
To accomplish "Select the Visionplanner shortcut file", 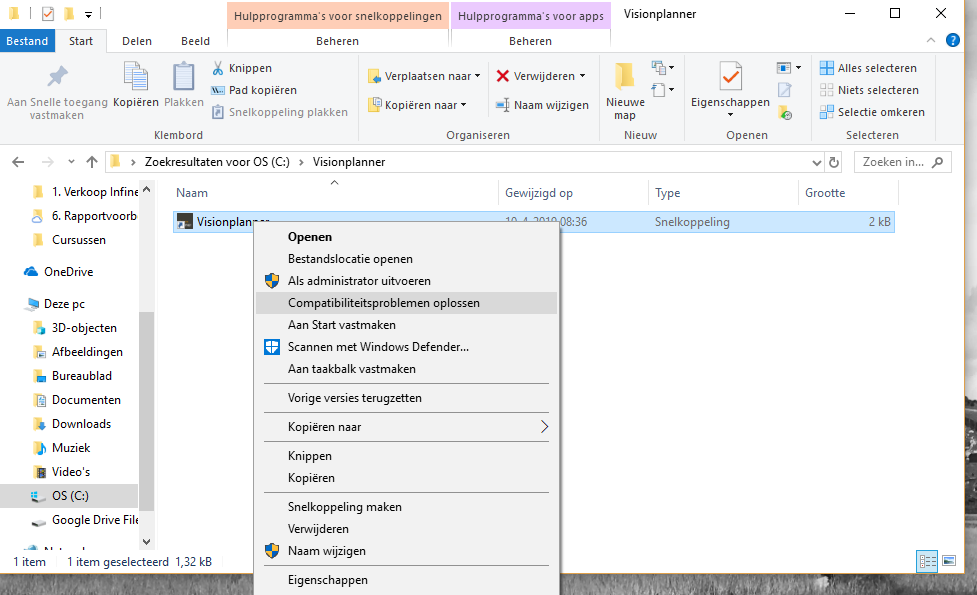I will tap(533, 222).
